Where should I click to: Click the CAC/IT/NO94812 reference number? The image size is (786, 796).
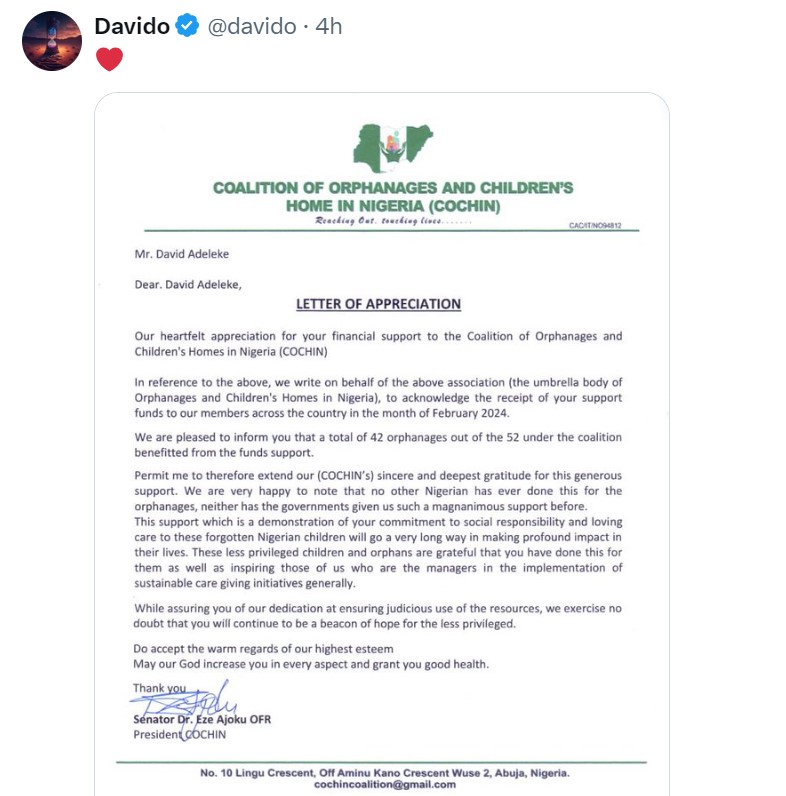tap(595, 226)
